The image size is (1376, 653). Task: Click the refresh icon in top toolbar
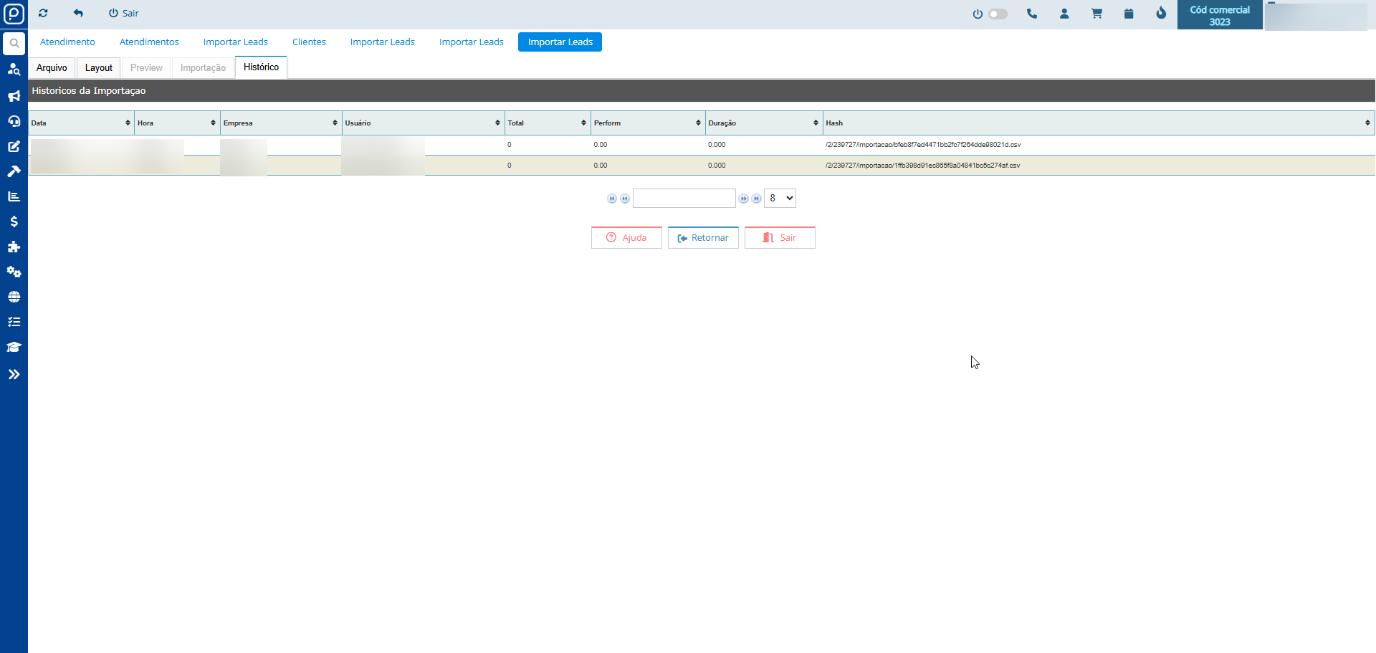(43, 13)
